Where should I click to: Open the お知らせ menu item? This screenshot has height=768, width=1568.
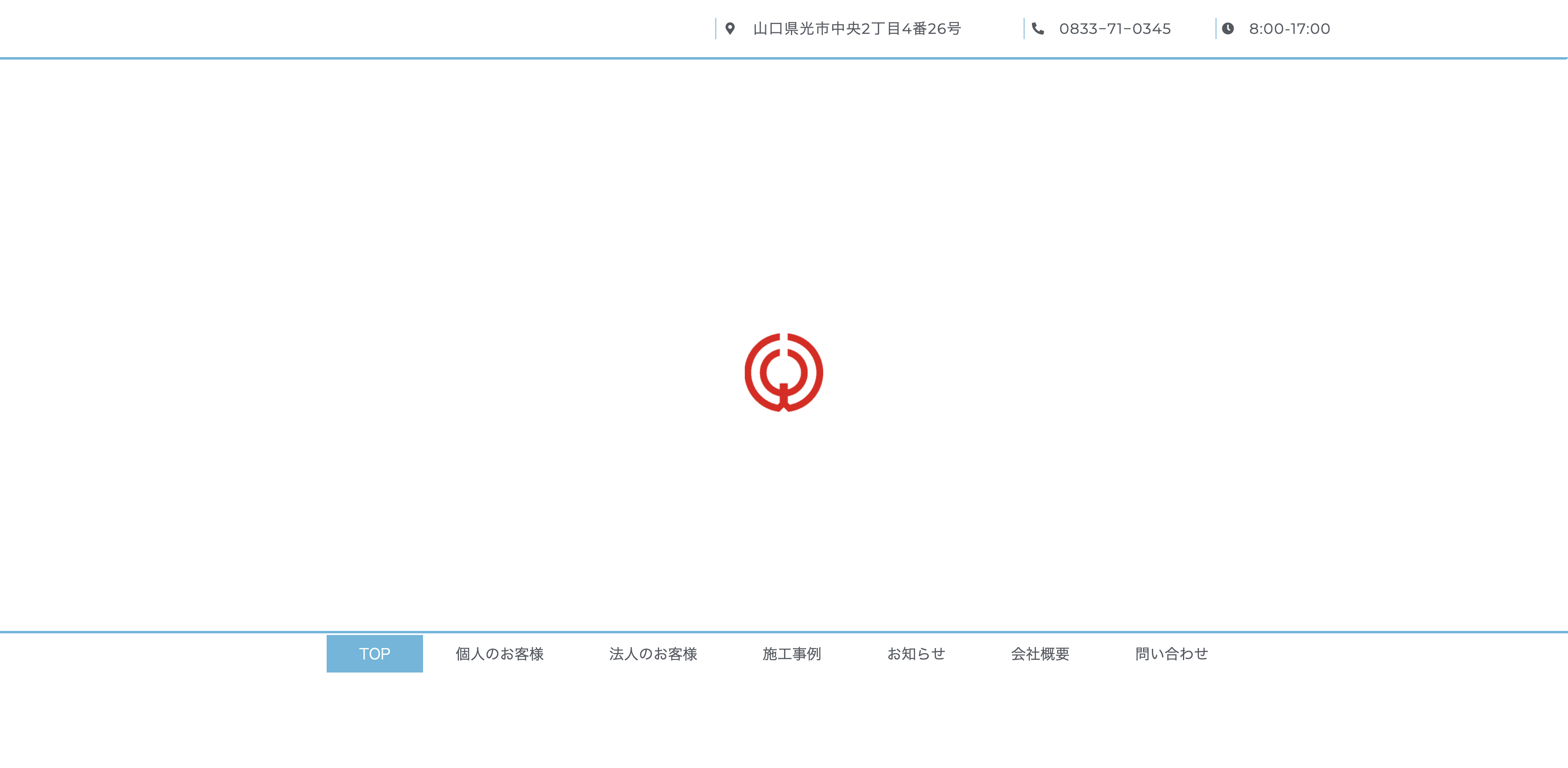[916, 654]
